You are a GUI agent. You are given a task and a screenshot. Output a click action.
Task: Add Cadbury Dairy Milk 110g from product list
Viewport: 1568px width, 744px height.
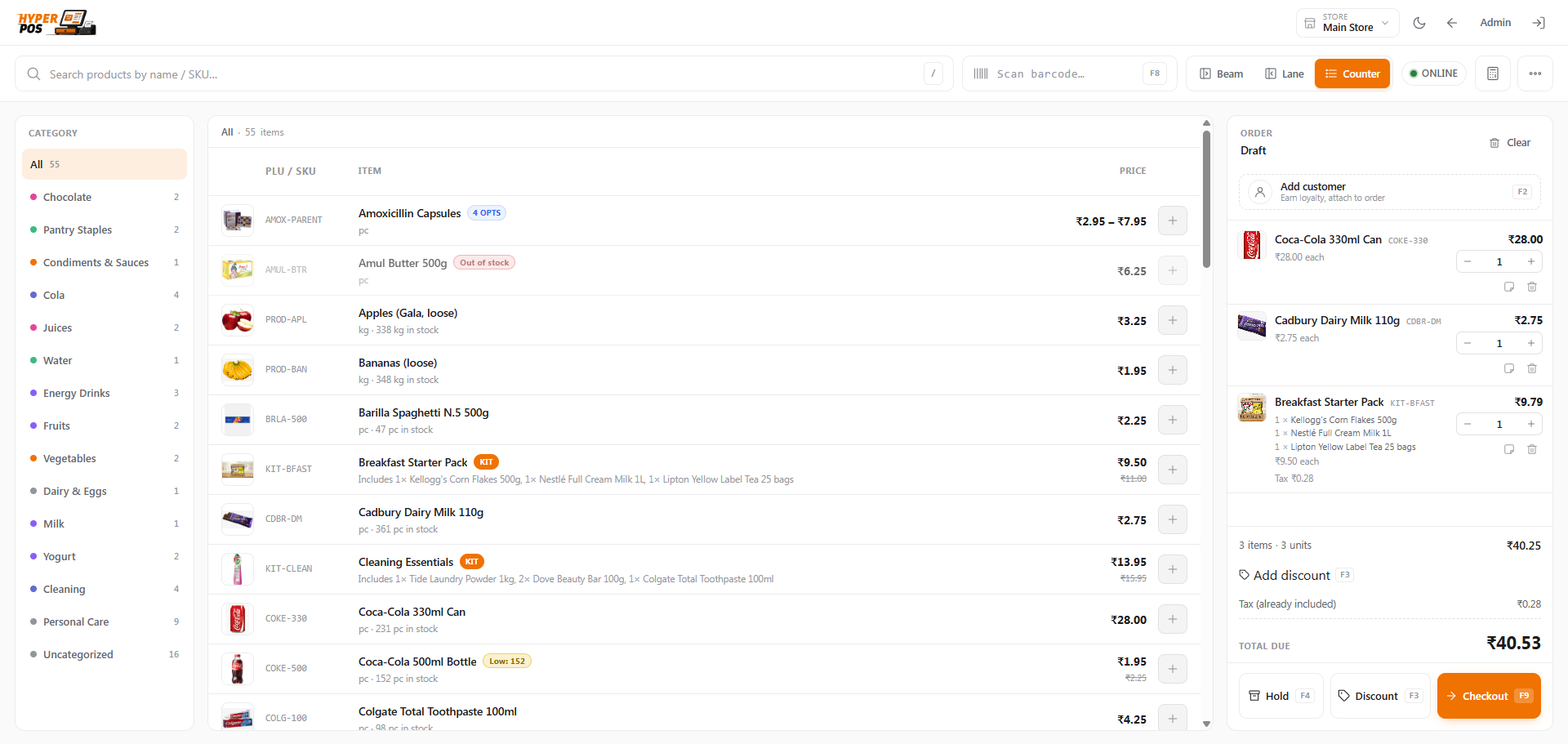click(x=1173, y=519)
